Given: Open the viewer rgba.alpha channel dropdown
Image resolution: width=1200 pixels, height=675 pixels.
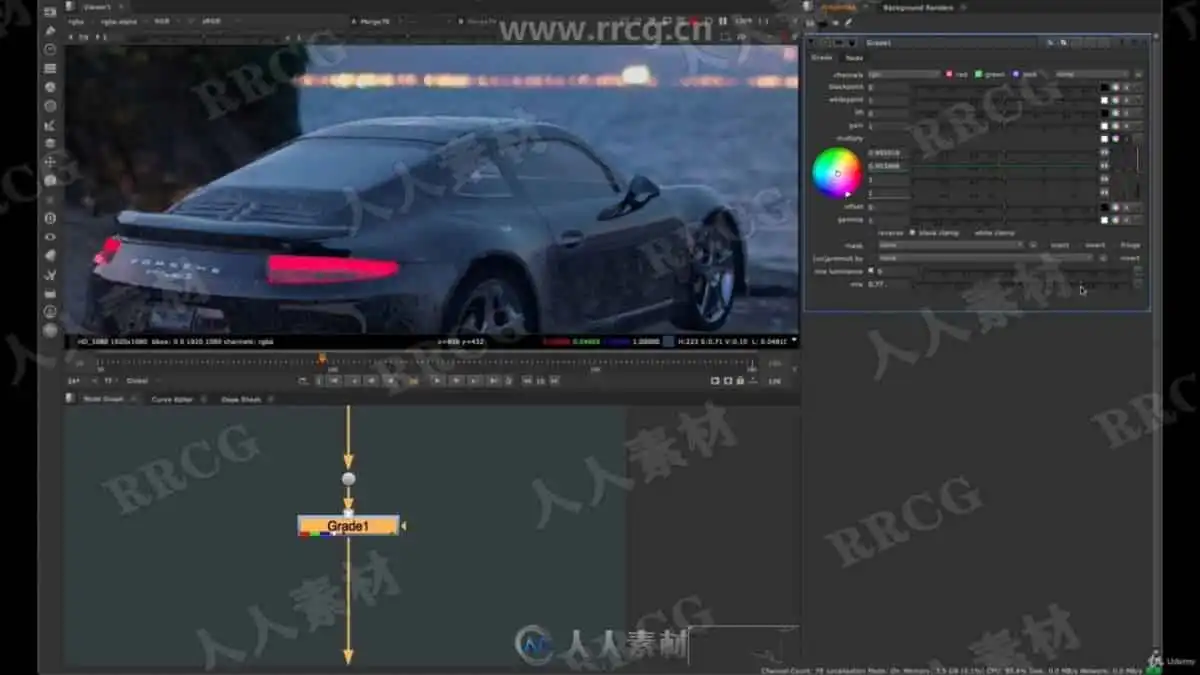Looking at the screenshot, I should click(123, 20).
